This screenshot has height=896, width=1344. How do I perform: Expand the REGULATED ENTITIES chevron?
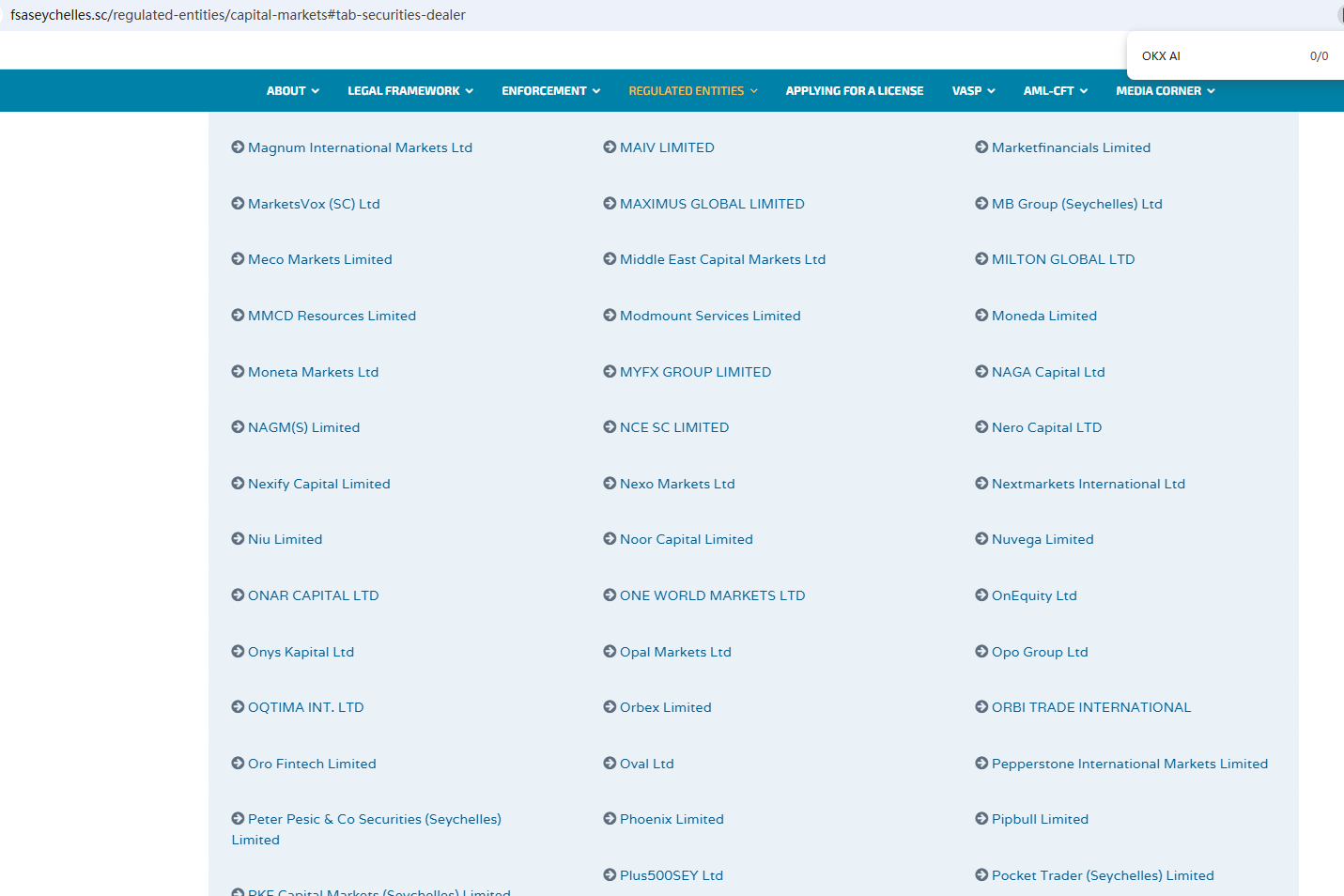pos(753,91)
